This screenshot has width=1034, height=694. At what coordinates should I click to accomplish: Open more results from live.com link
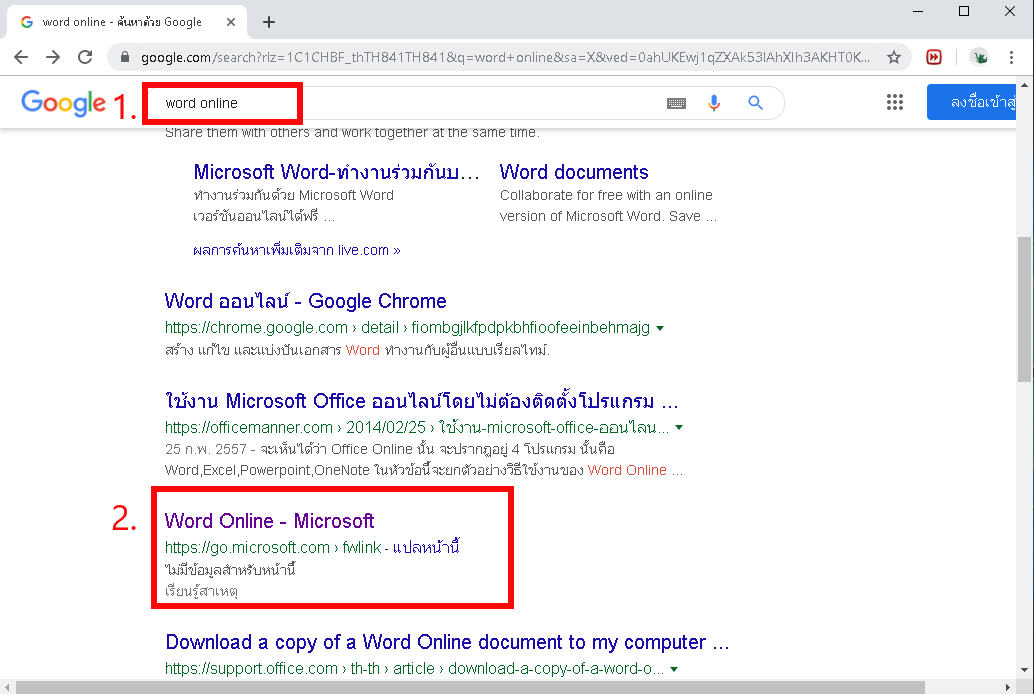[297, 250]
